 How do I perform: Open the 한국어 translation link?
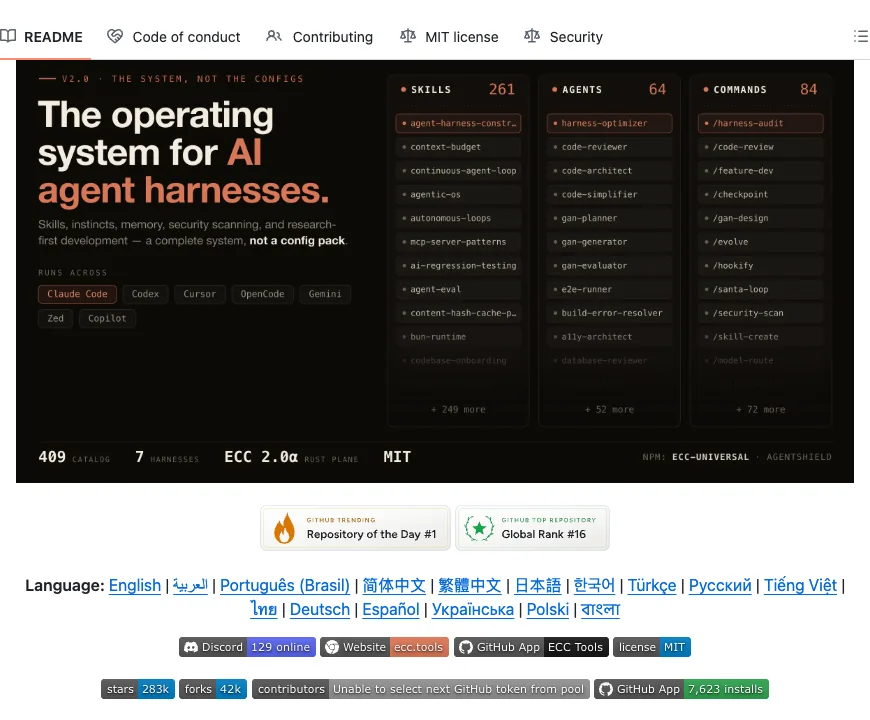tap(594, 585)
